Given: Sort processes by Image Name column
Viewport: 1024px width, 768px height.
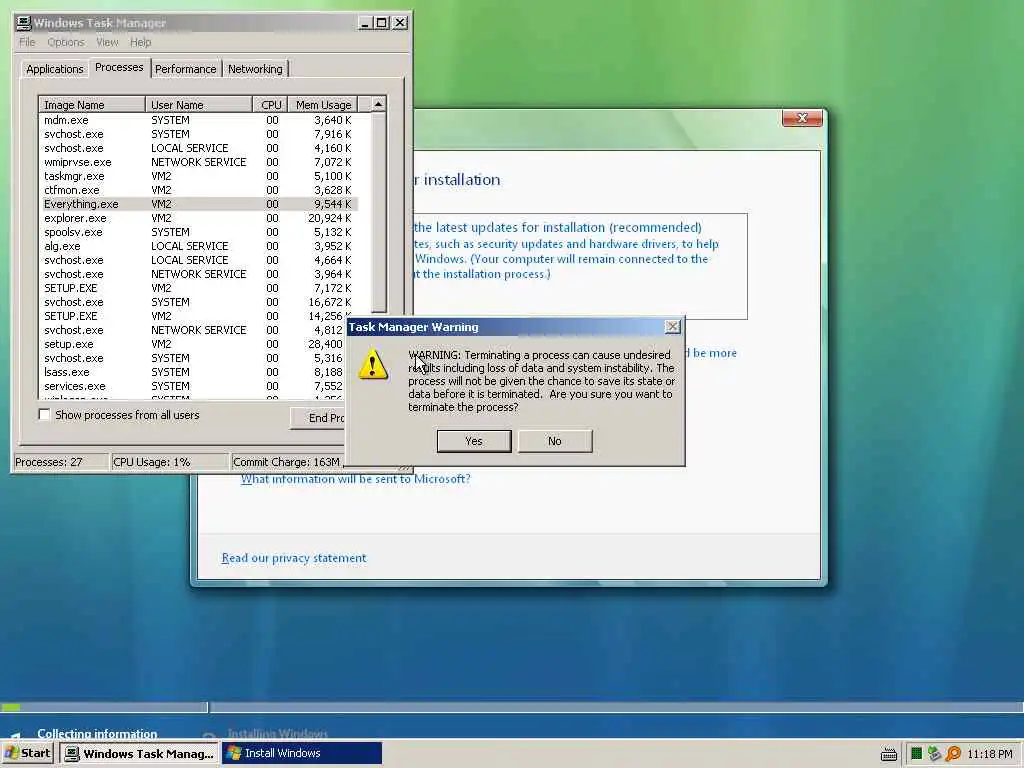Looking at the screenshot, I should pos(92,104).
